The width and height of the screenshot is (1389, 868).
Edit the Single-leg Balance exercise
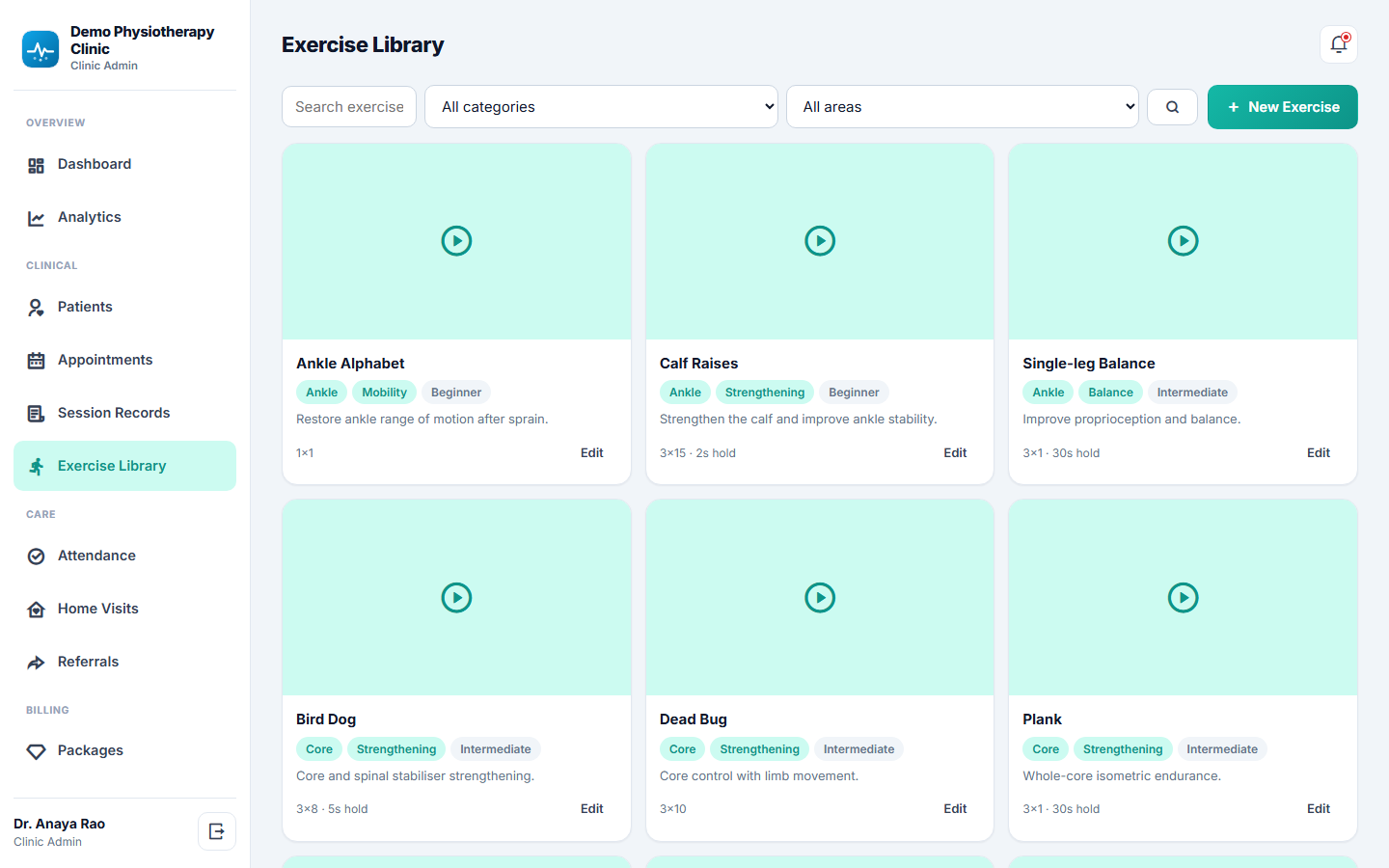point(1319,453)
